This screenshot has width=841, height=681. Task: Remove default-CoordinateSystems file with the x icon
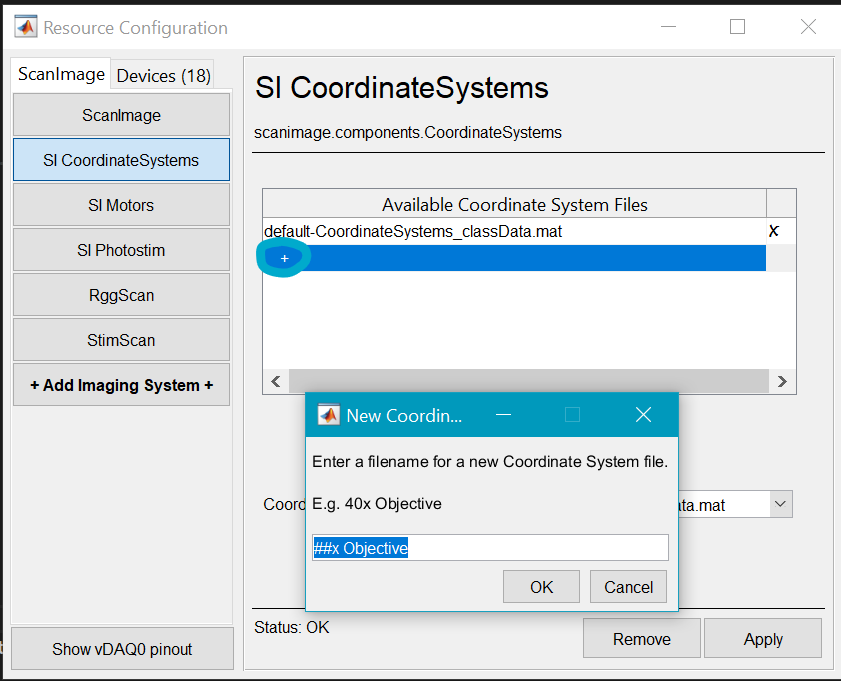coord(773,231)
